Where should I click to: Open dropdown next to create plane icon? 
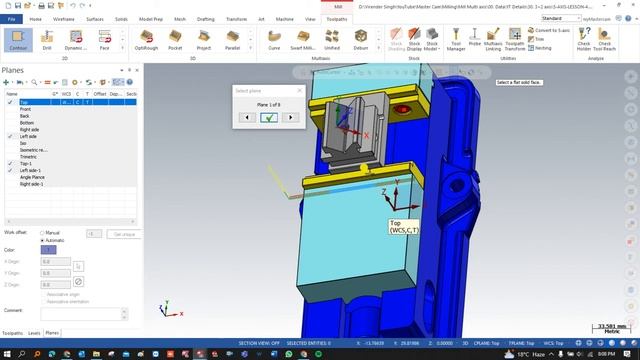click(x=11, y=82)
